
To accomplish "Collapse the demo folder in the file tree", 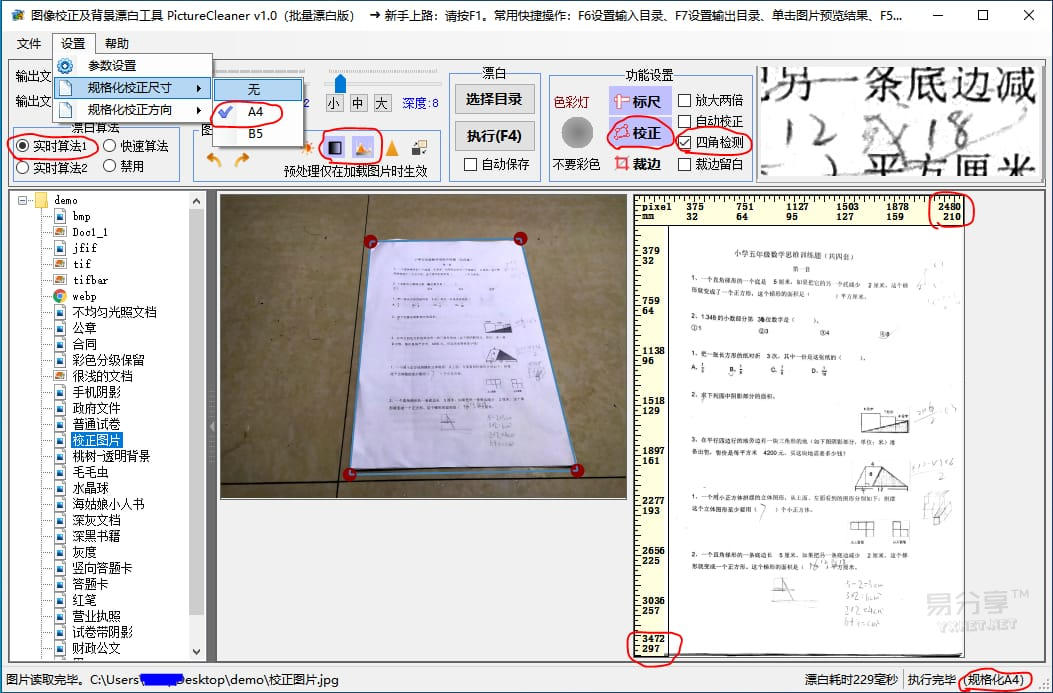I will click(x=21, y=199).
